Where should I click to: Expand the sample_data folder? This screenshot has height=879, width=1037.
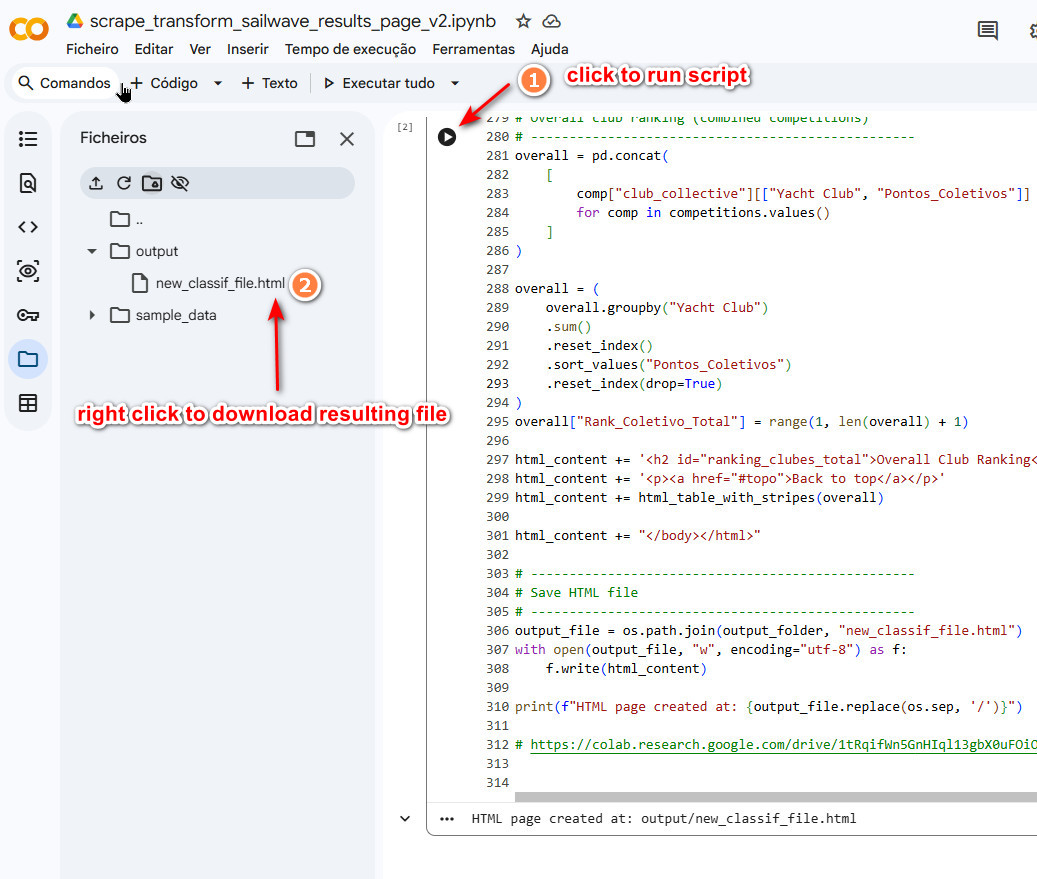pyautogui.click(x=92, y=315)
